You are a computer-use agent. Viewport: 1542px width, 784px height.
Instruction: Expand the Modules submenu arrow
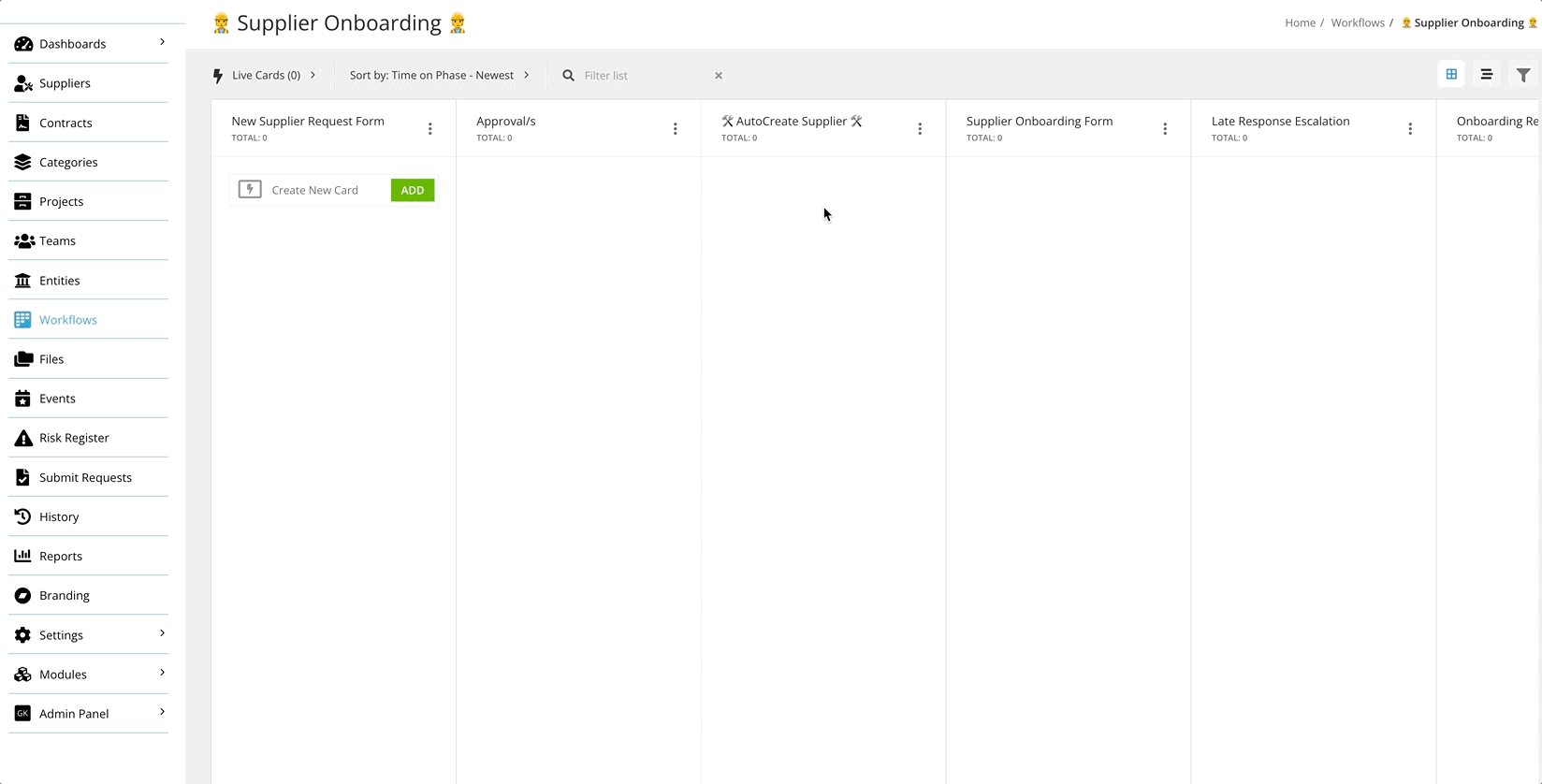coord(162,673)
